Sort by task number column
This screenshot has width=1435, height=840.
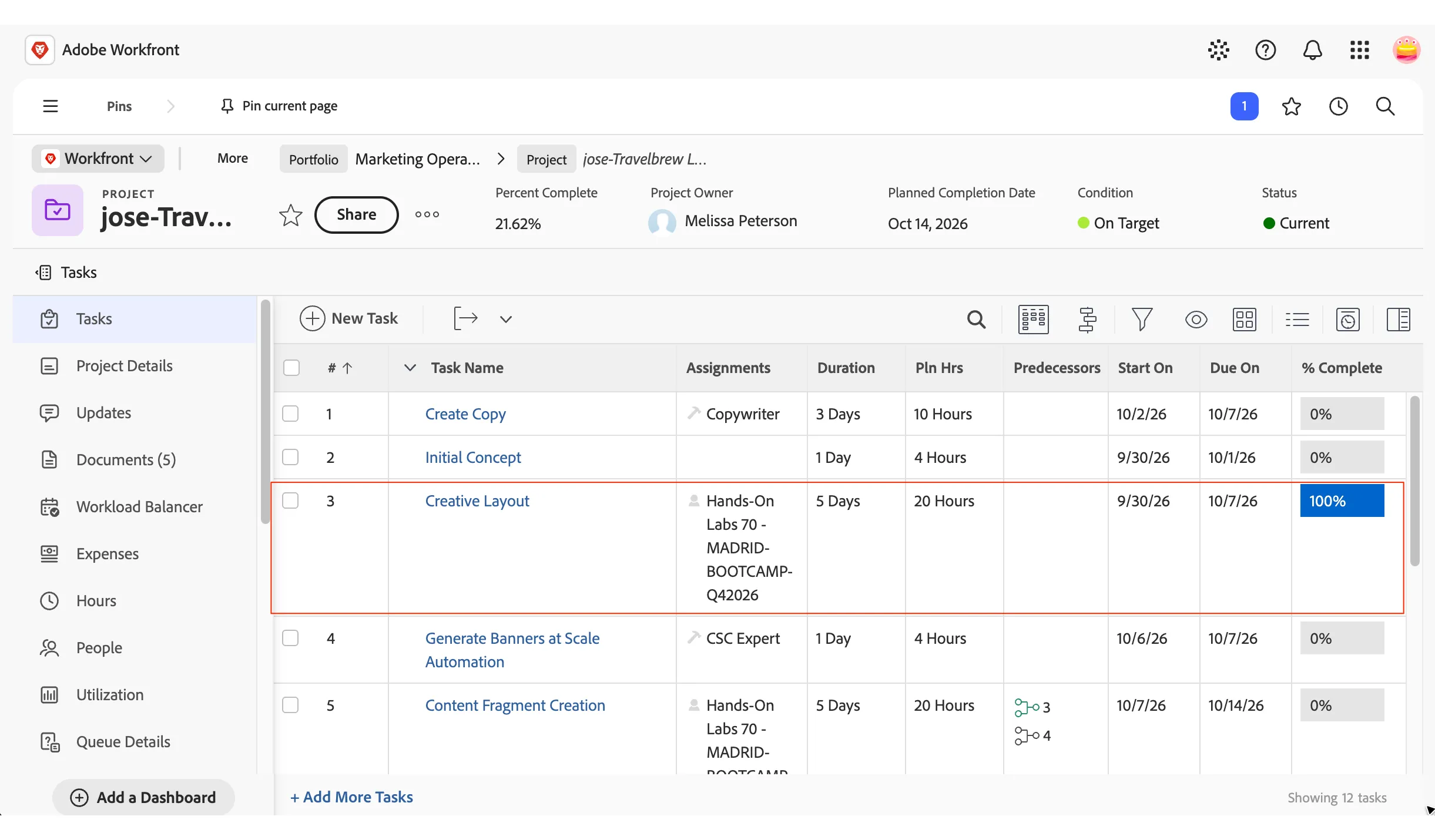pos(340,368)
